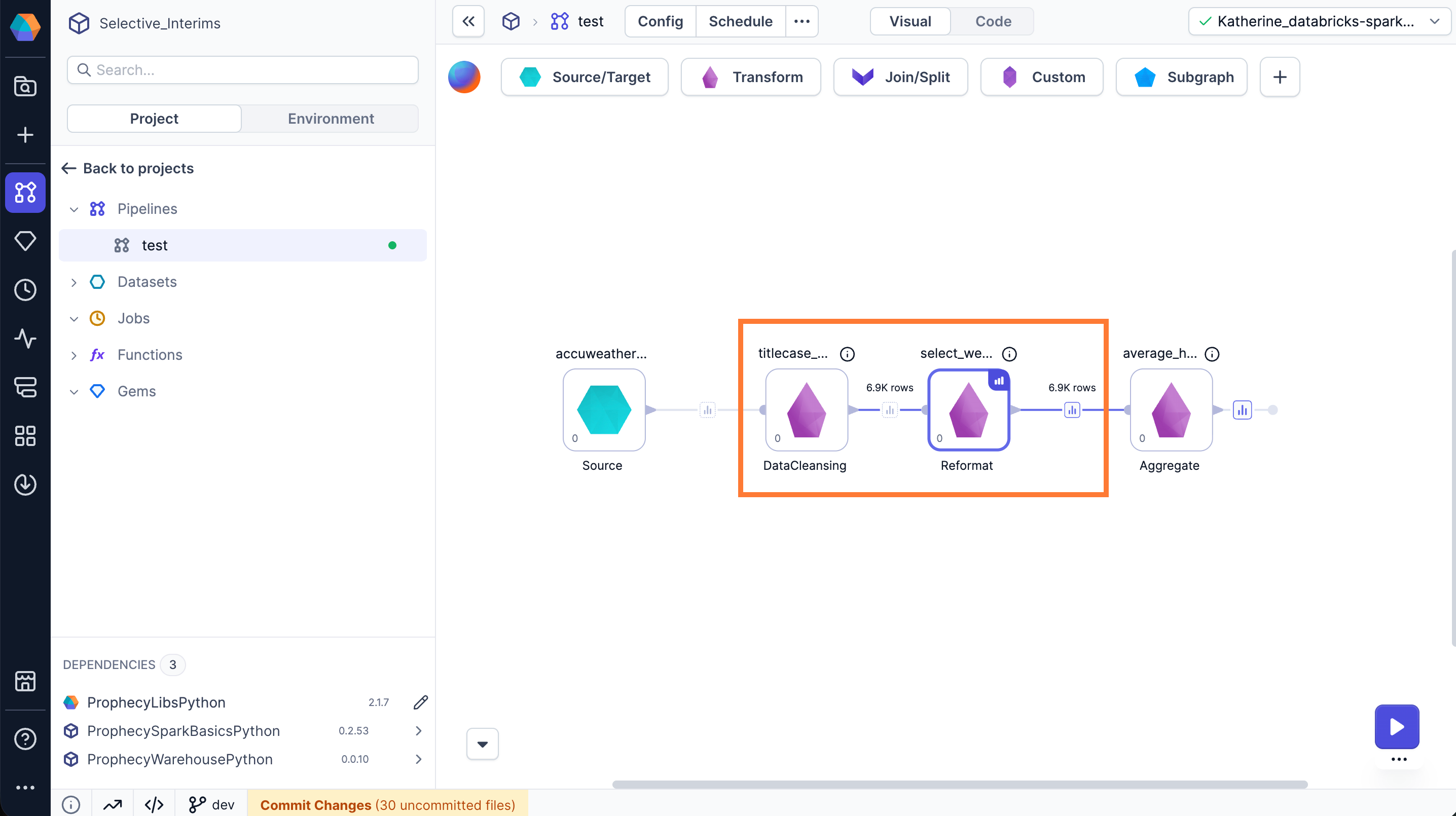Click the info icon on the average_h gem

pyautogui.click(x=1212, y=354)
